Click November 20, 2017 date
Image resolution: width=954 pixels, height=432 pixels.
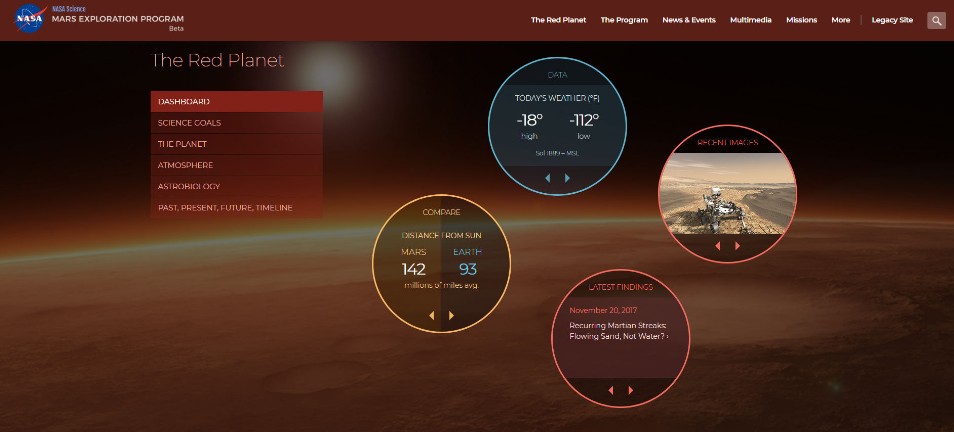pyautogui.click(x=604, y=310)
